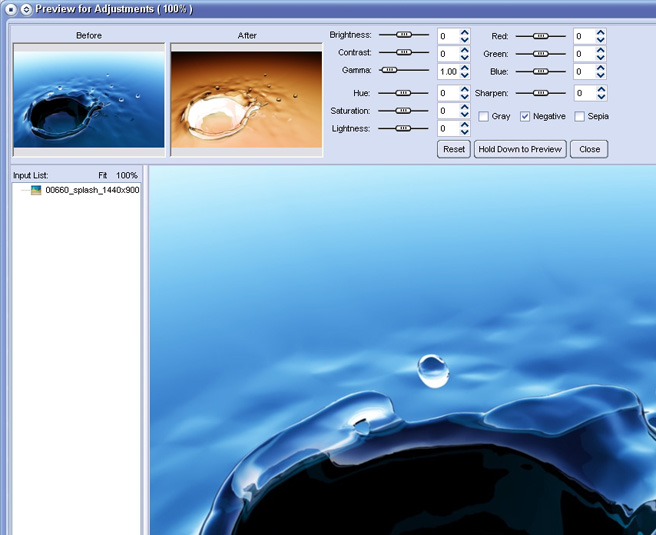Click the Gamma slider handle
The image size is (656, 535).
pyautogui.click(x=389, y=70)
